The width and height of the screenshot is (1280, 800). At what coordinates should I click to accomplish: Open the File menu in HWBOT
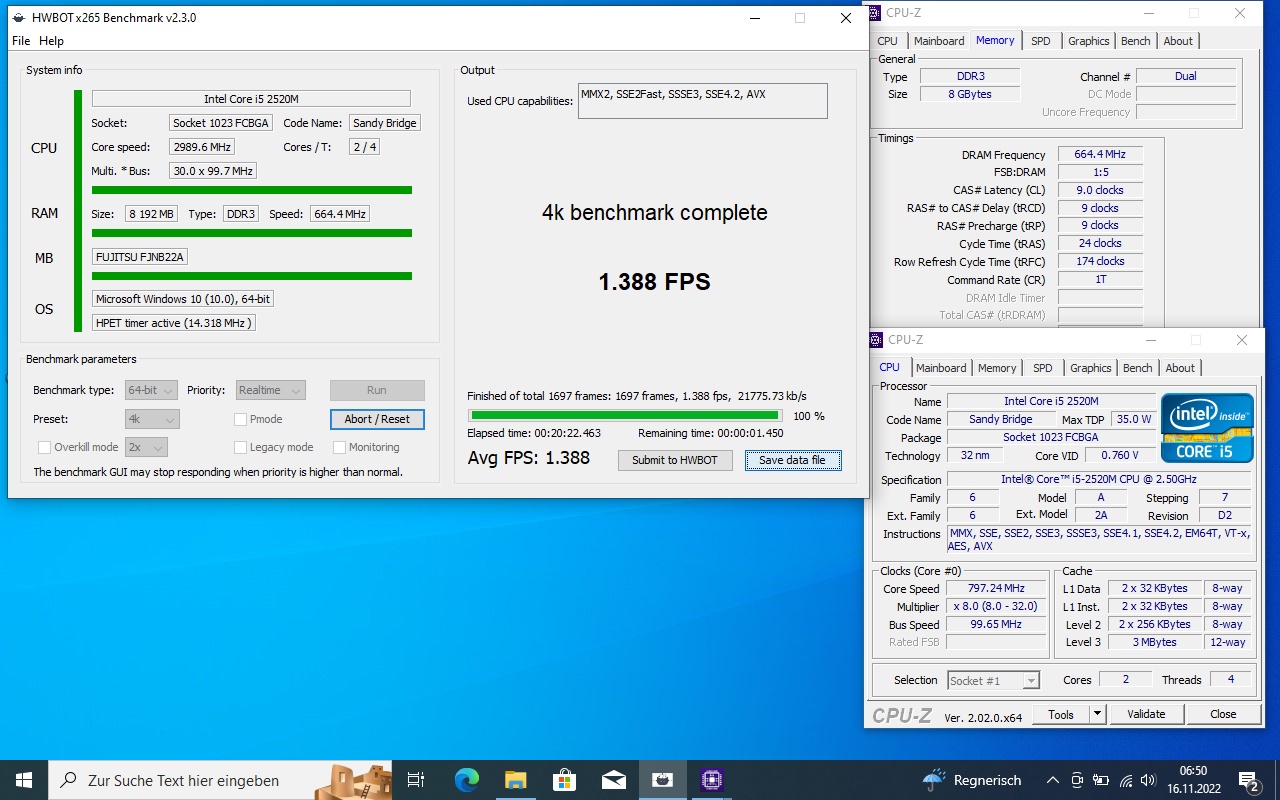click(21, 41)
